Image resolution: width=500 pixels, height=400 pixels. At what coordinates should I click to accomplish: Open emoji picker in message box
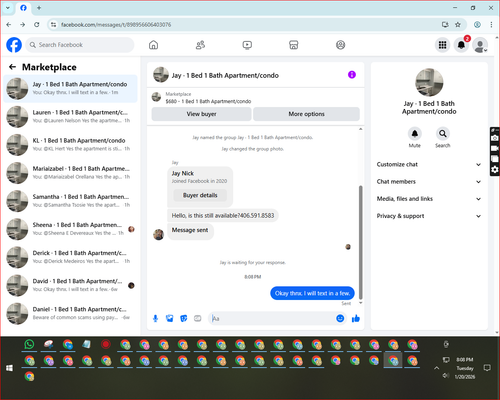point(340,318)
